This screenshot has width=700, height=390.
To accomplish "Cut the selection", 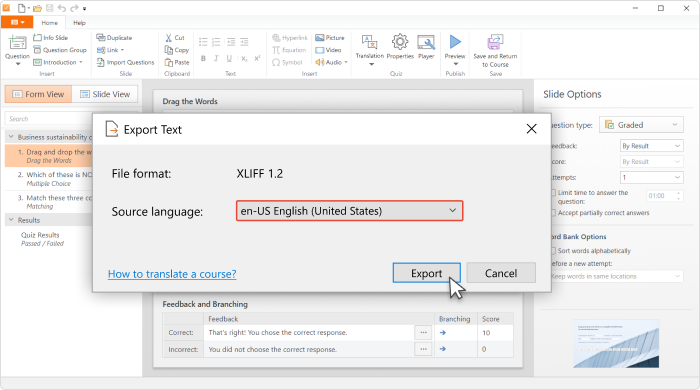I will tap(175, 38).
